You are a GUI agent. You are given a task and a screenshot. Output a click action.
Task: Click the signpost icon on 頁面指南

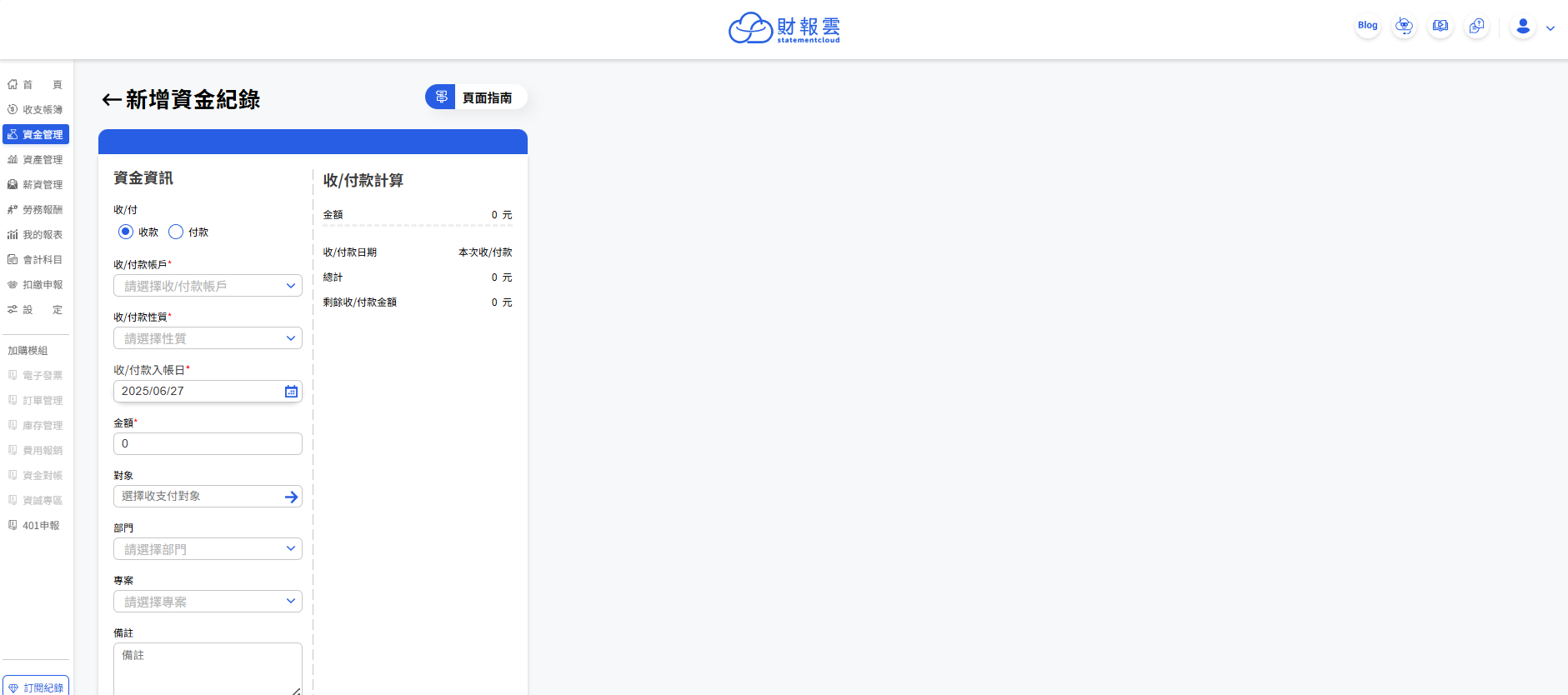coord(441,97)
